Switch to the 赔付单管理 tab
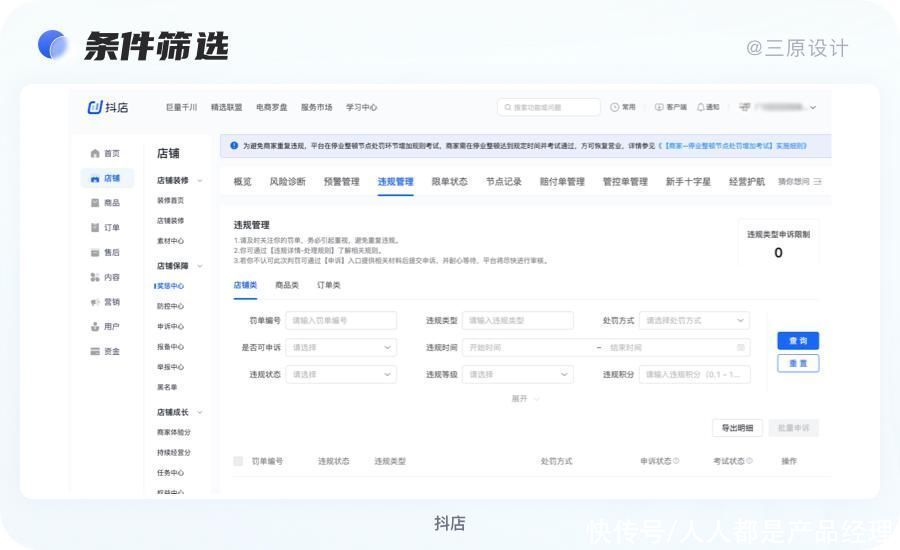900x550 pixels. [x=562, y=181]
